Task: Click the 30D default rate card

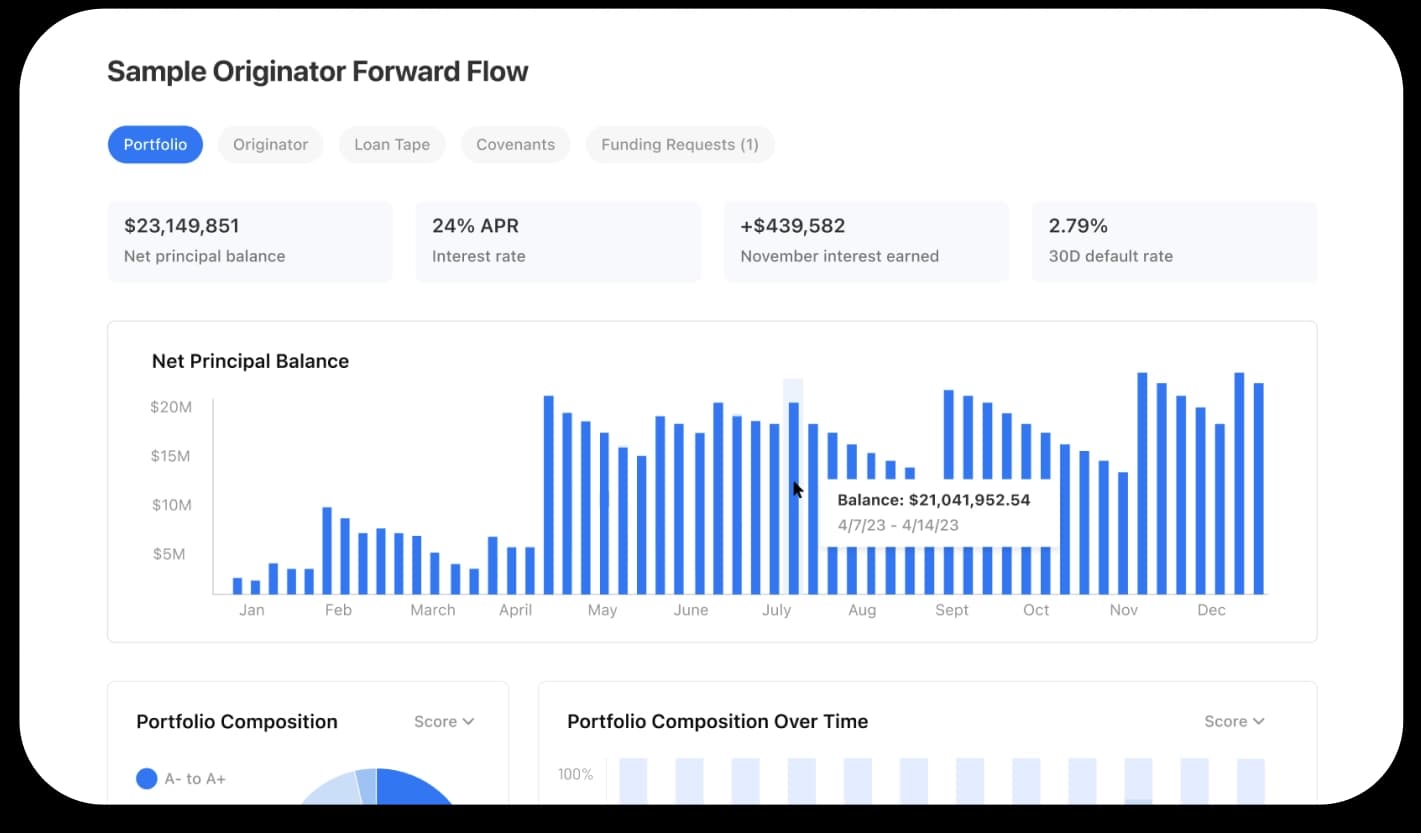Action: click(x=1173, y=241)
